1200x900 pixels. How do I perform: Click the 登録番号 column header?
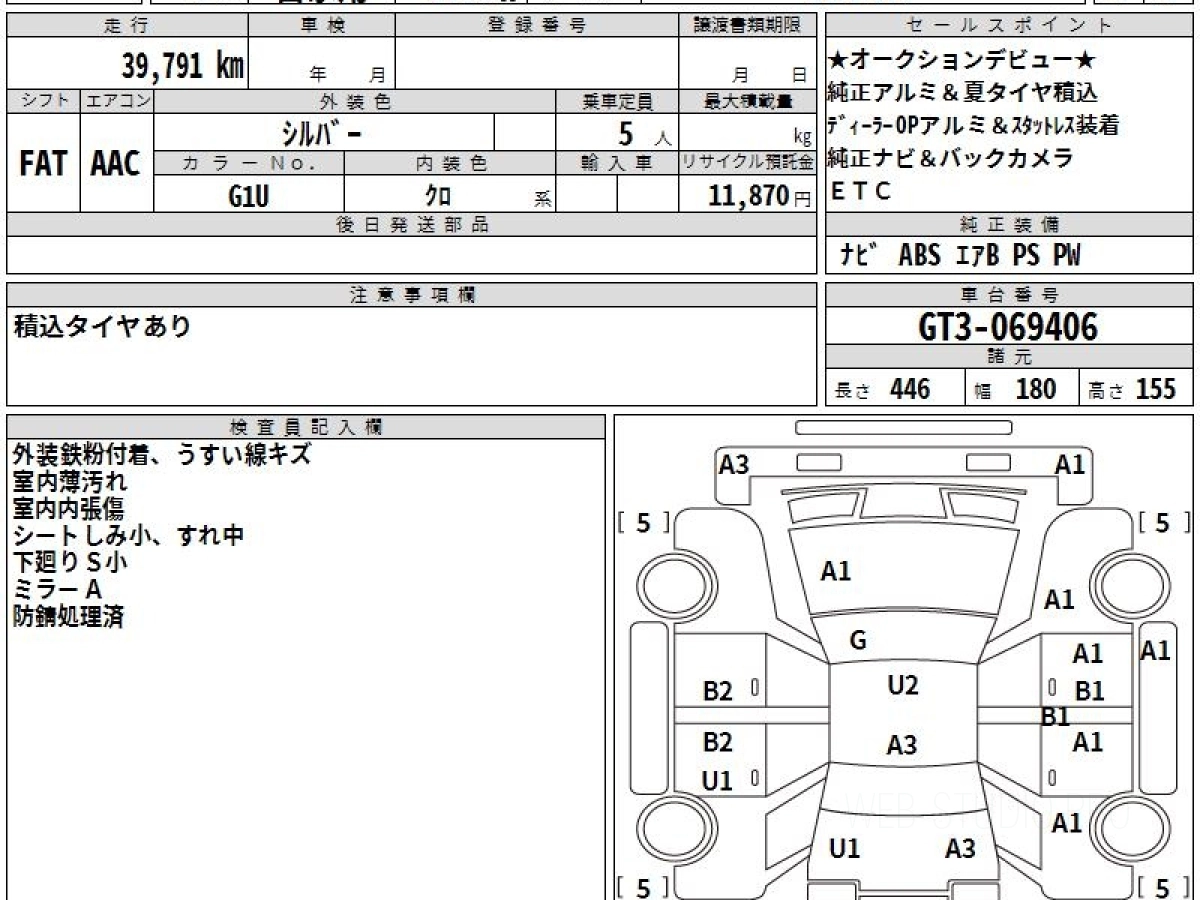[x=537, y=26]
